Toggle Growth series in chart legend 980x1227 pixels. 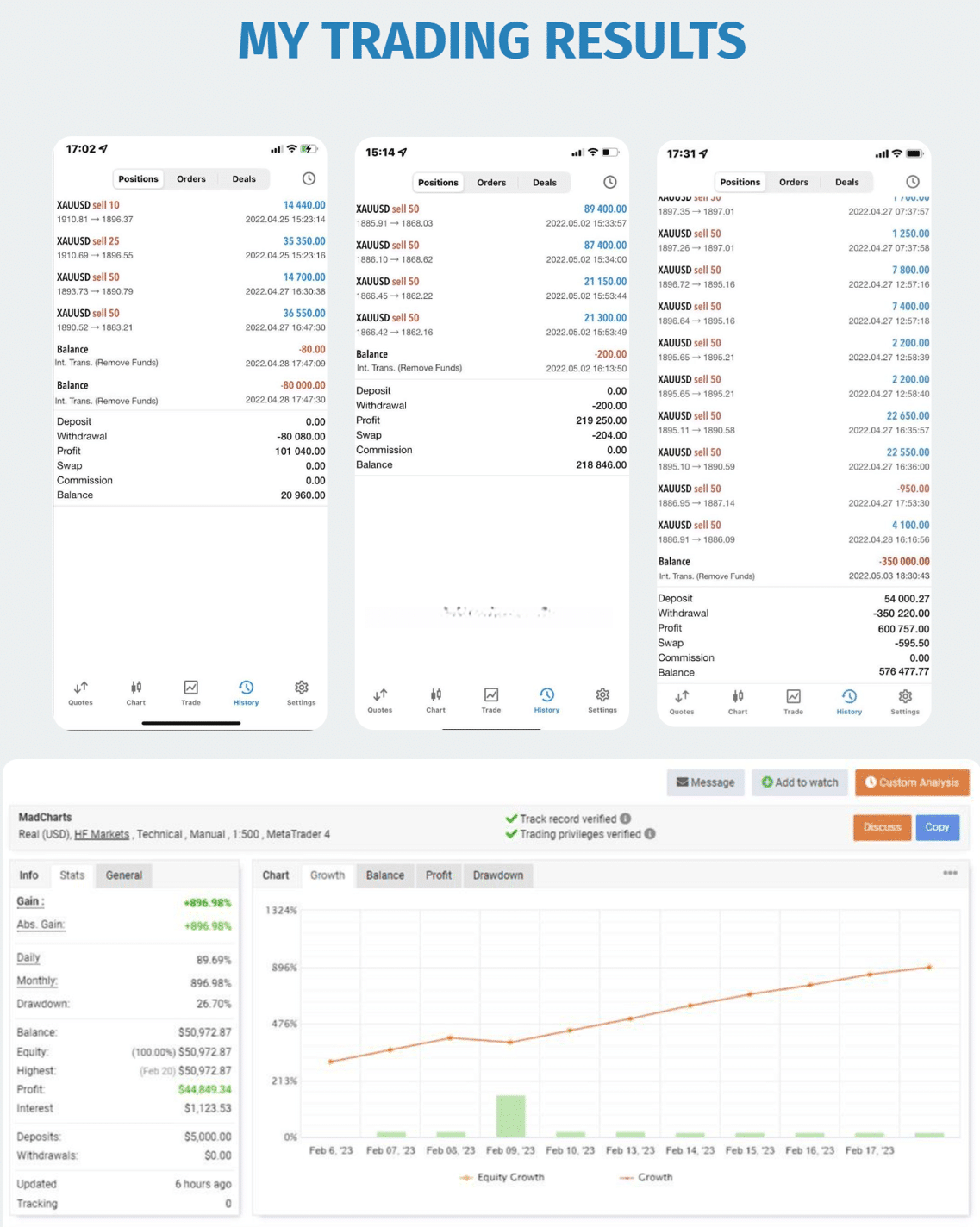tap(646, 1177)
